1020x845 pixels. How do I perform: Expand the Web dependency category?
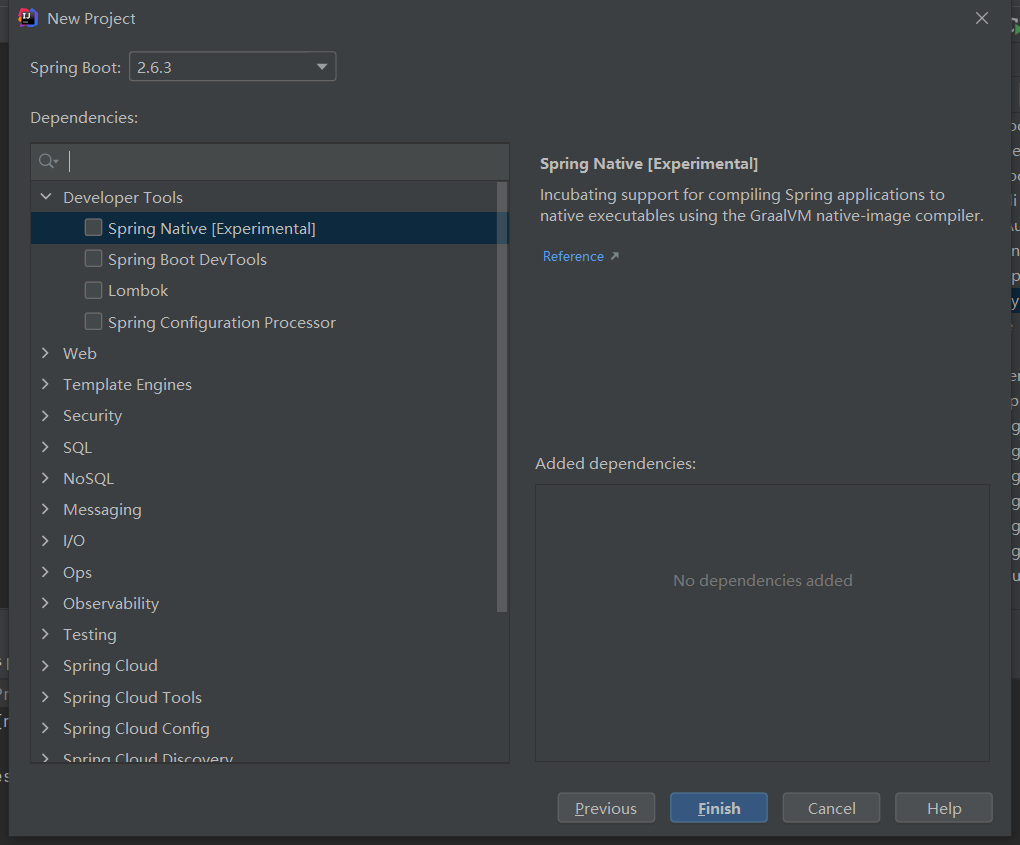pos(45,353)
